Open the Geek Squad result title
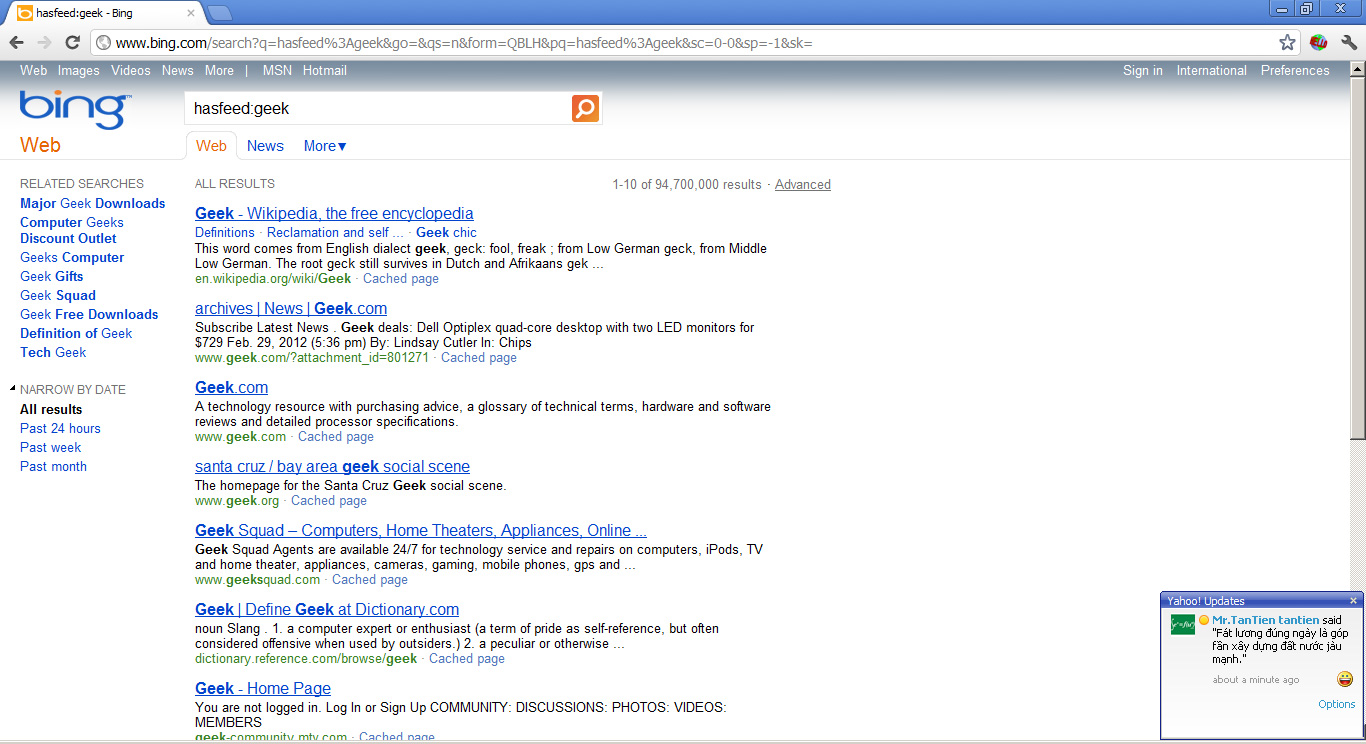This screenshot has width=1366, height=744. pos(421,531)
